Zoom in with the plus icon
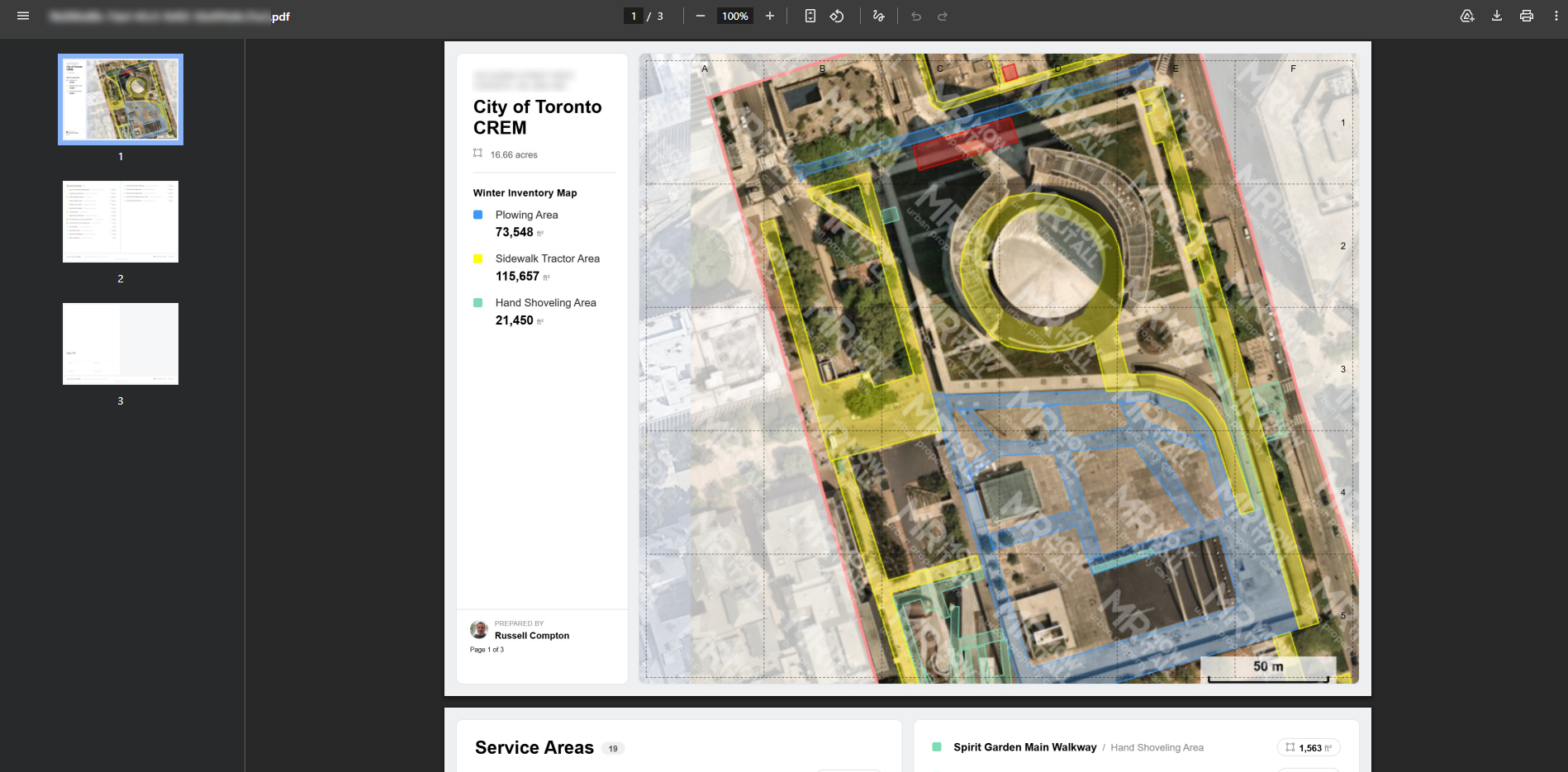Image resolution: width=1568 pixels, height=772 pixels. click(x=770, y=16)
